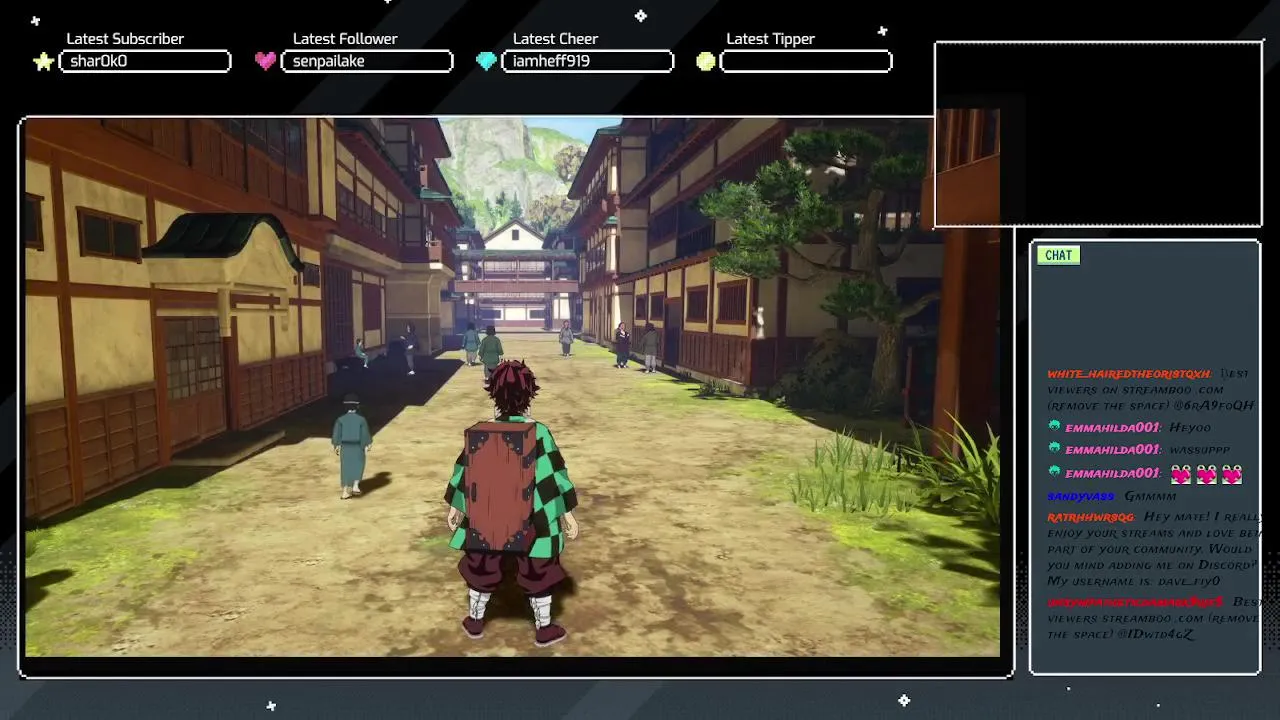Viewport: 1280px width, 720px height.
Task: Click the cyan diamond Latest Cheer icon
Action: click(x=486, y=61)
